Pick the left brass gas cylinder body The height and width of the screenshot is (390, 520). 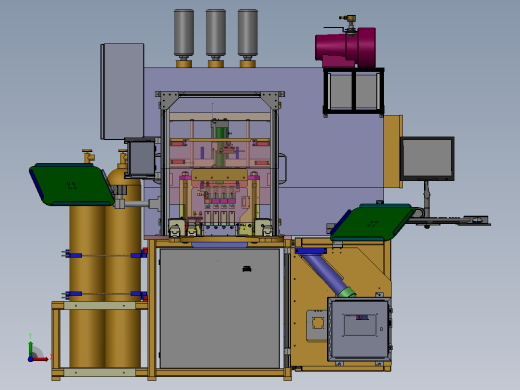87,287
